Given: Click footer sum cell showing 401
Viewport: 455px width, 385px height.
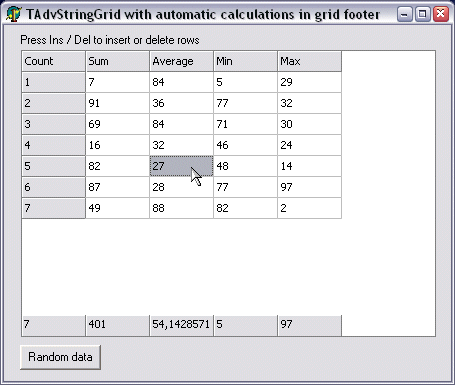Looking at the screenshot, I should (117, 325).
